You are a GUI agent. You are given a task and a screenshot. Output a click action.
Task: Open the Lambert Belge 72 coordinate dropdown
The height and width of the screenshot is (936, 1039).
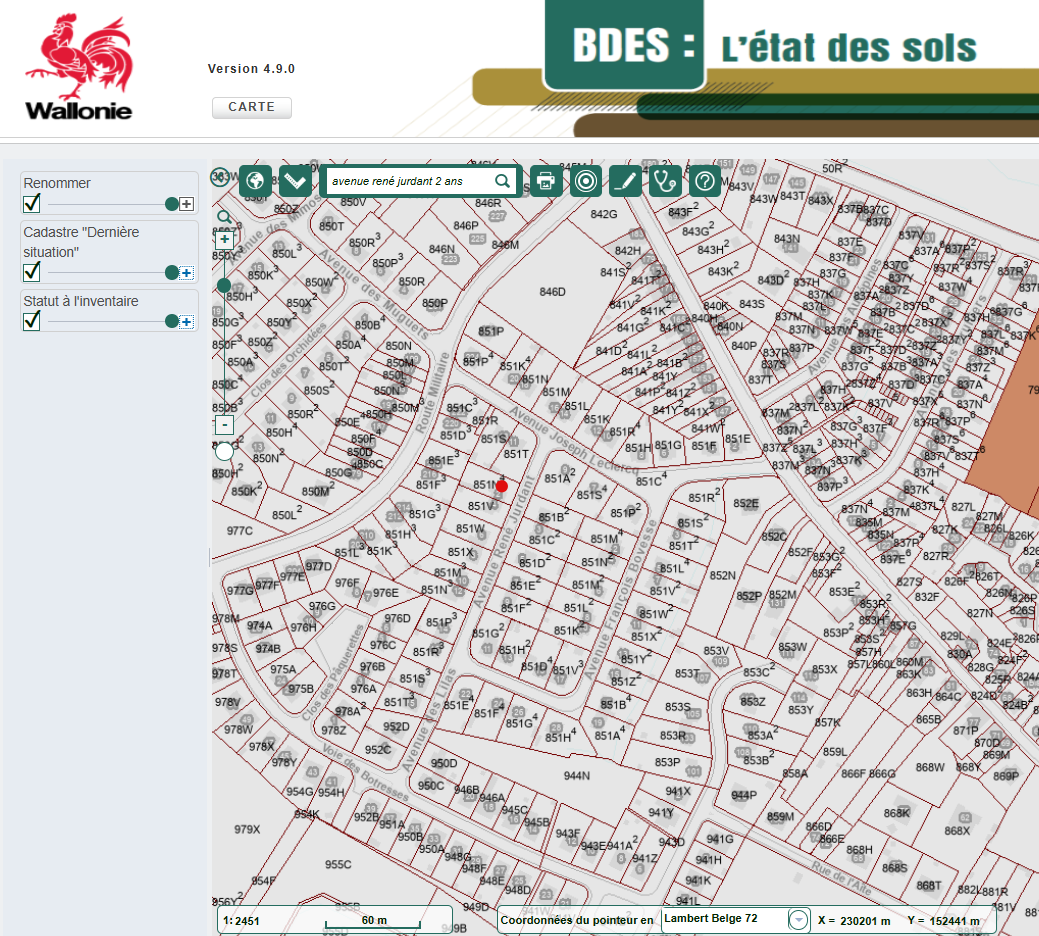click(798, 920)
